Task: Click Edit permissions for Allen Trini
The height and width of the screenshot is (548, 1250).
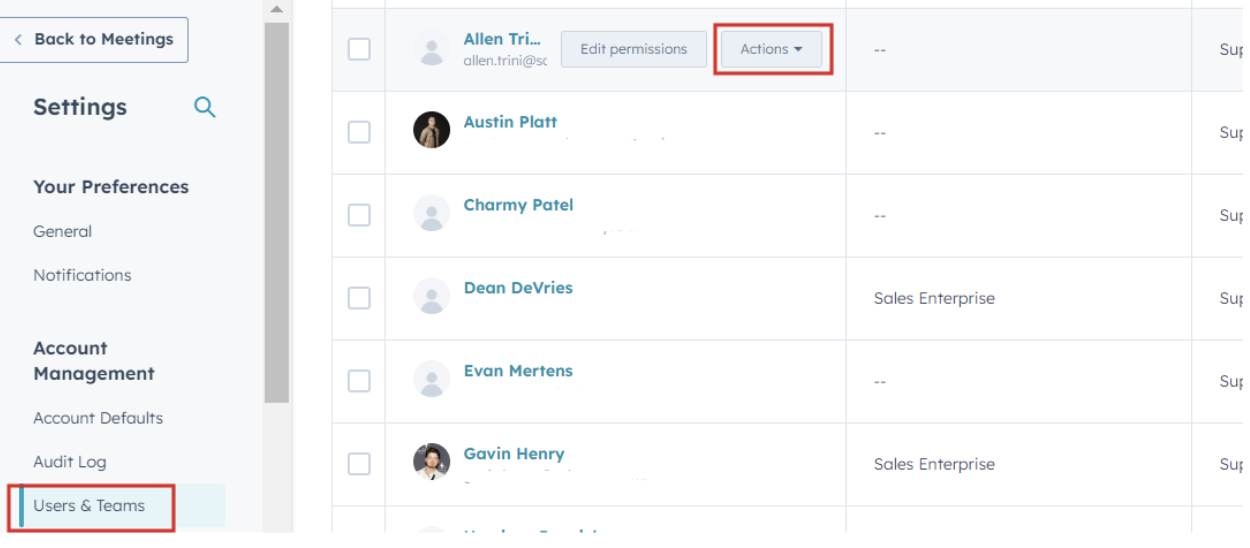Action: [633, 49]
